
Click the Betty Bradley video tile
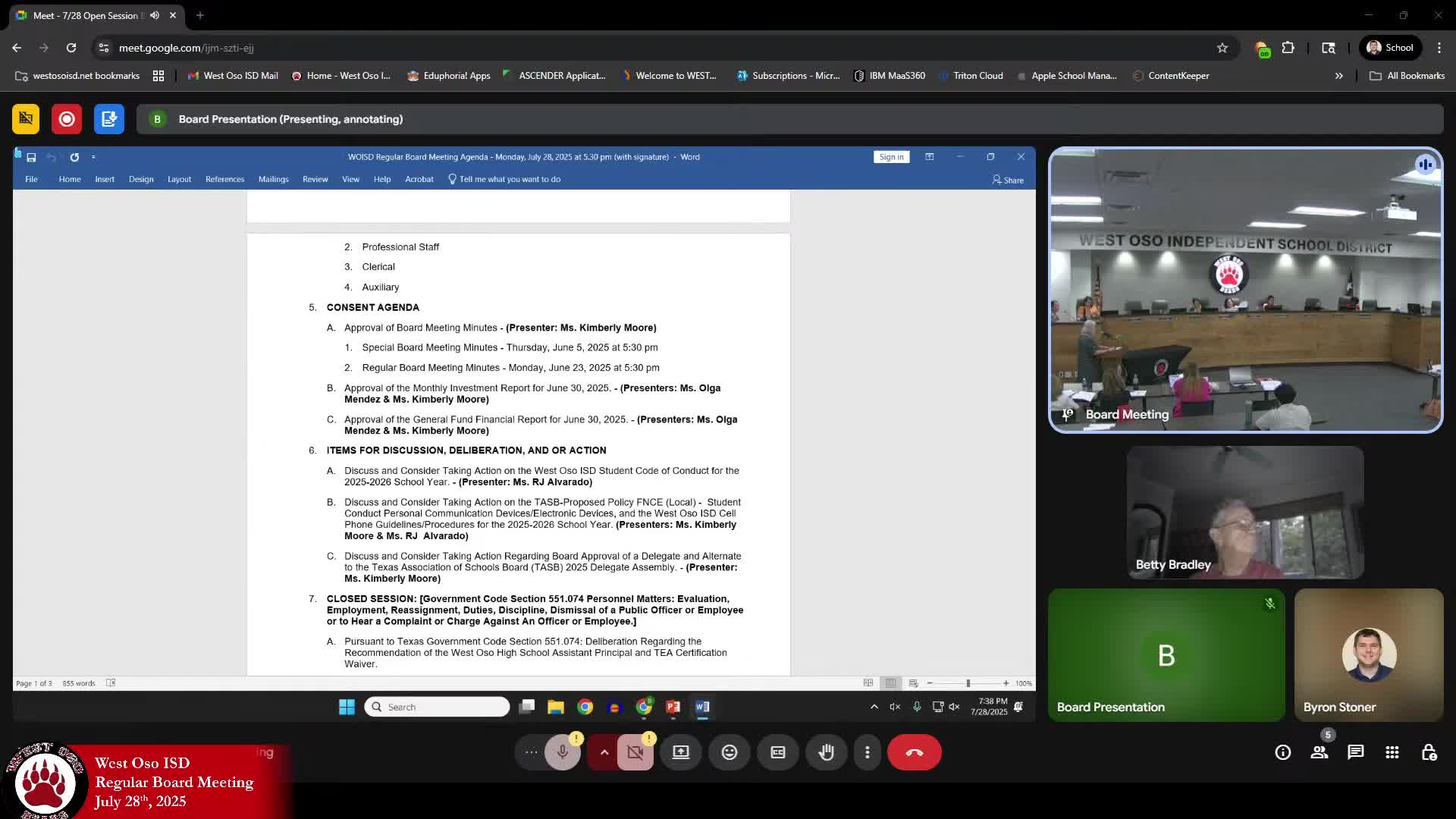coord(1245,512)
